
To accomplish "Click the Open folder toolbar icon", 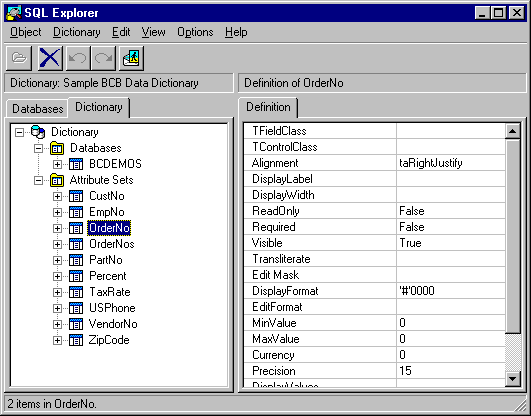I will coord(19,58).
